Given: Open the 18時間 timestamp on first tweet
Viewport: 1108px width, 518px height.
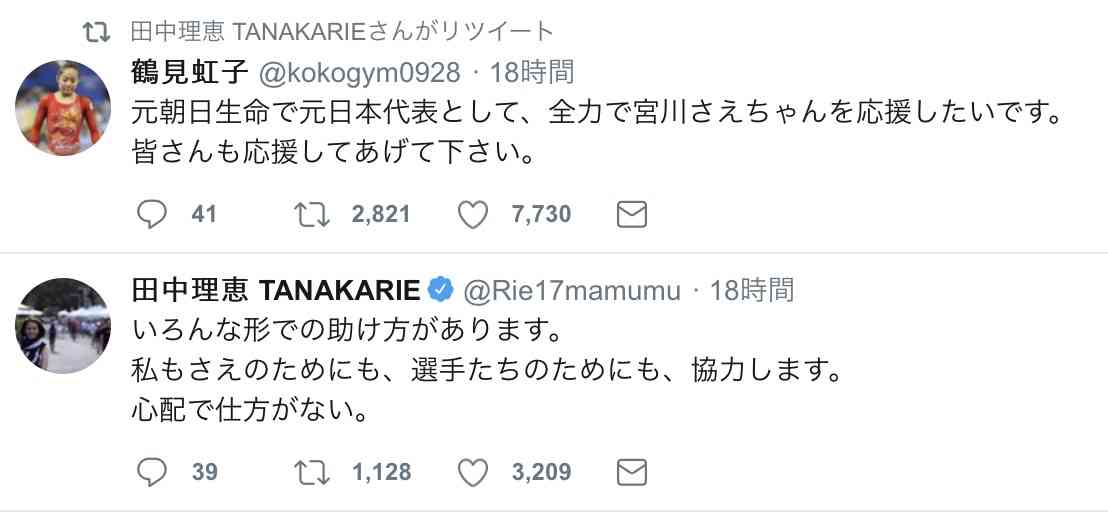Looking at the screenshot, I should tap(531, 72).
